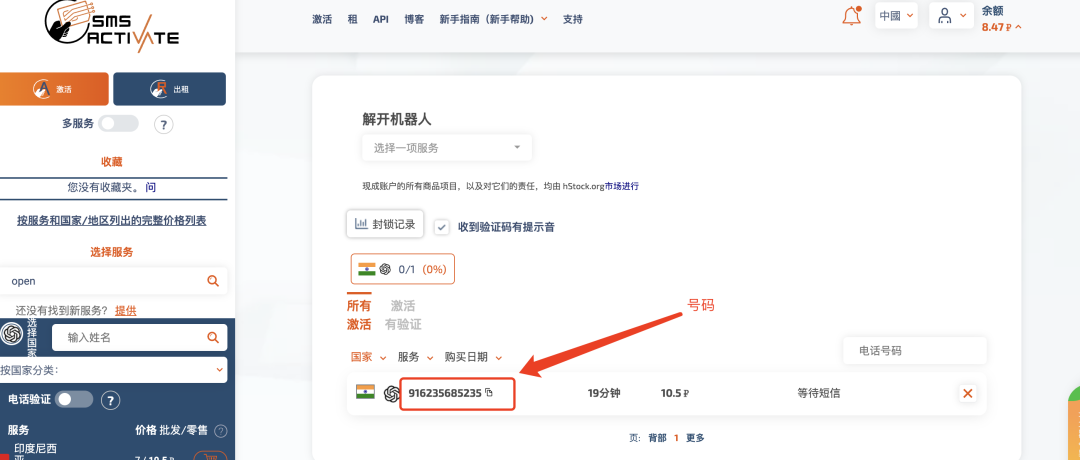Open the 中国 language dropdown
This screenshot has width=1080, height=460.
pyautogui.click(x=896, y=15)
